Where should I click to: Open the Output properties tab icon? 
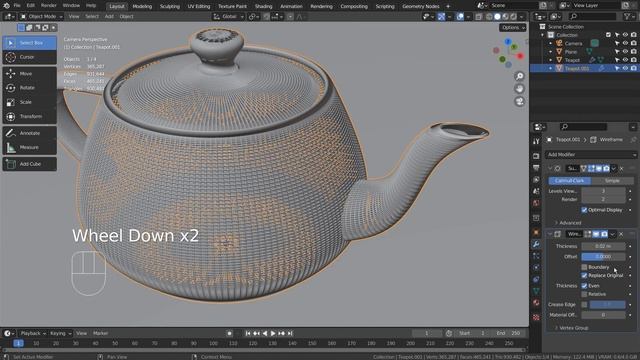(x=536, y=168)
